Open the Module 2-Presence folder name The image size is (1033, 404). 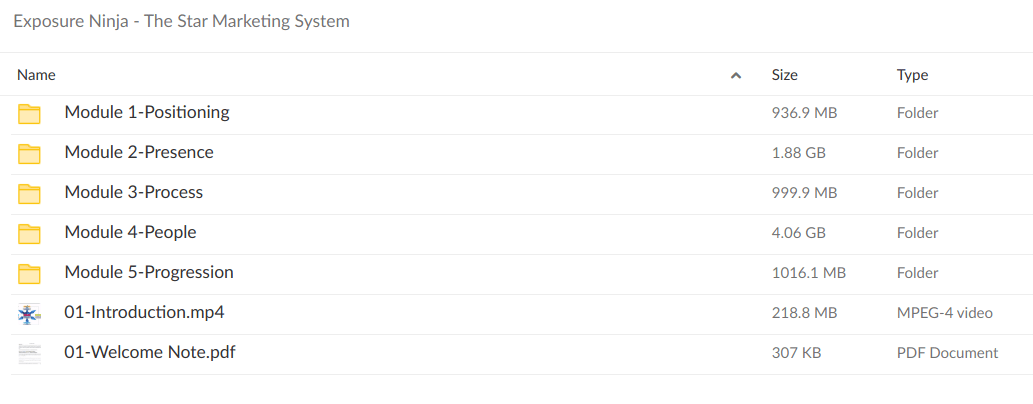[139, 153]
